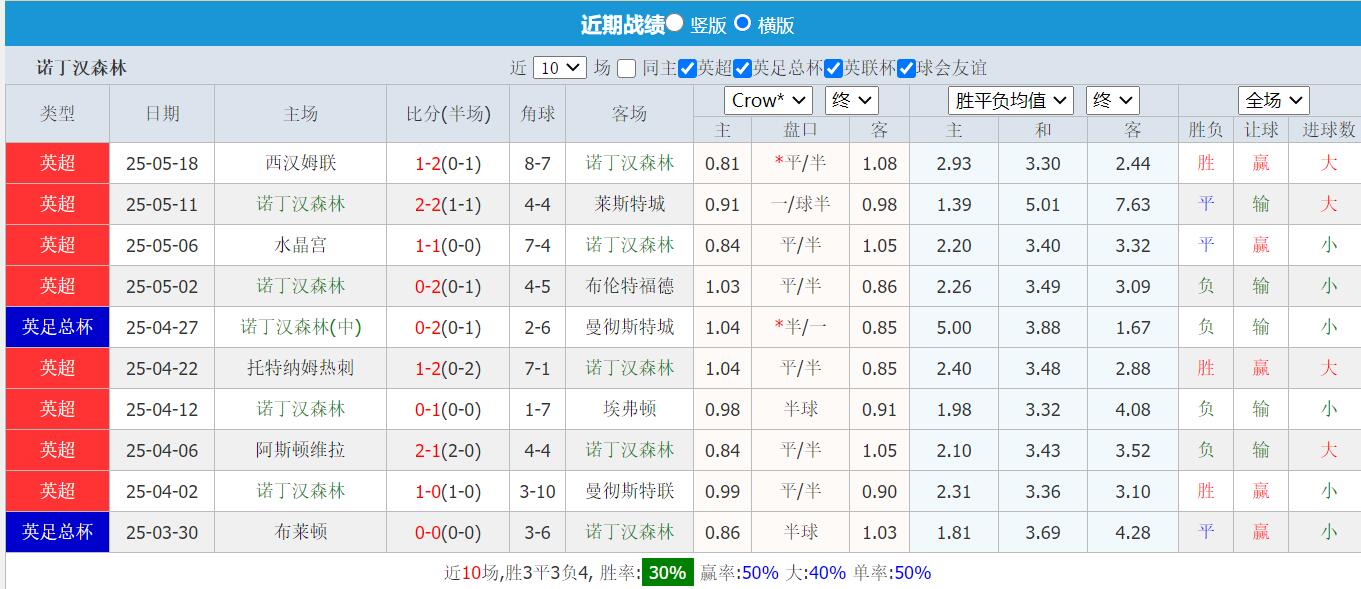Viewport: 1361px width, 589px height.
Task: Select the 横版 layout radio button
Action: click(743, 24)
